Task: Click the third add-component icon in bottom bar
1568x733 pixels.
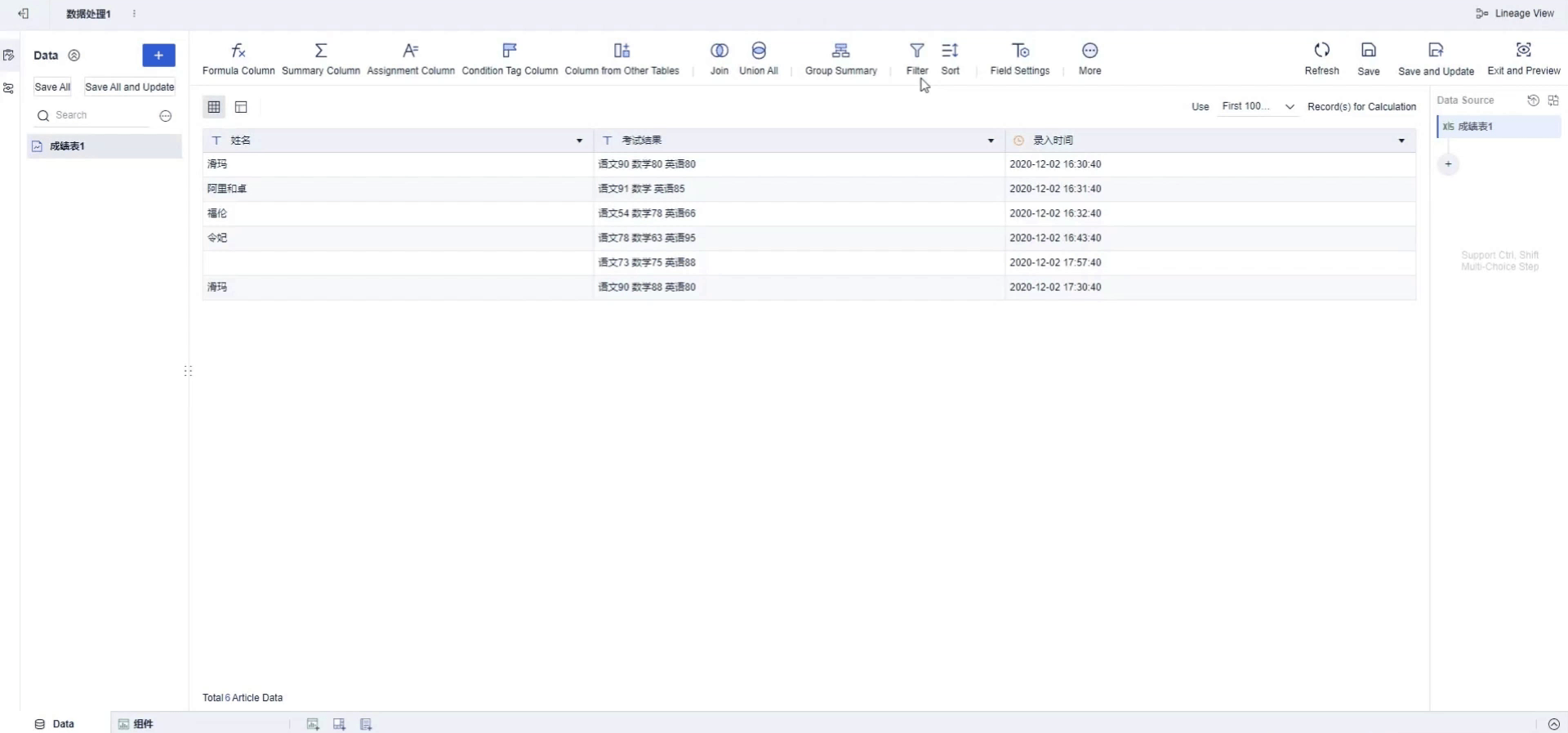Action: [366, 724]
